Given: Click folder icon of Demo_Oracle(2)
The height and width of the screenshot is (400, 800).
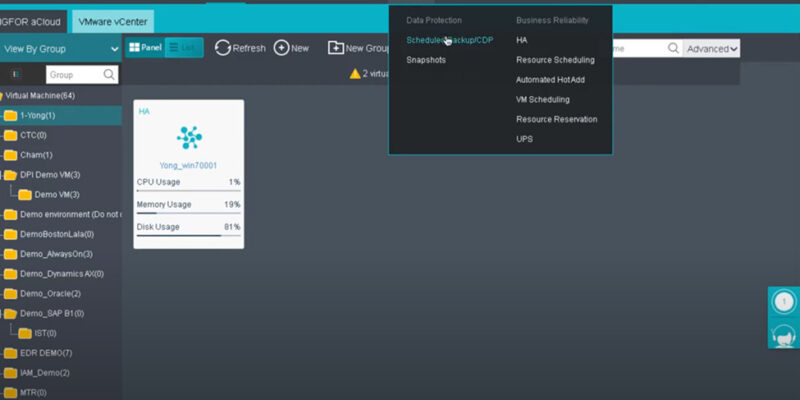Looking at the screenshot, I should point(10,294).
